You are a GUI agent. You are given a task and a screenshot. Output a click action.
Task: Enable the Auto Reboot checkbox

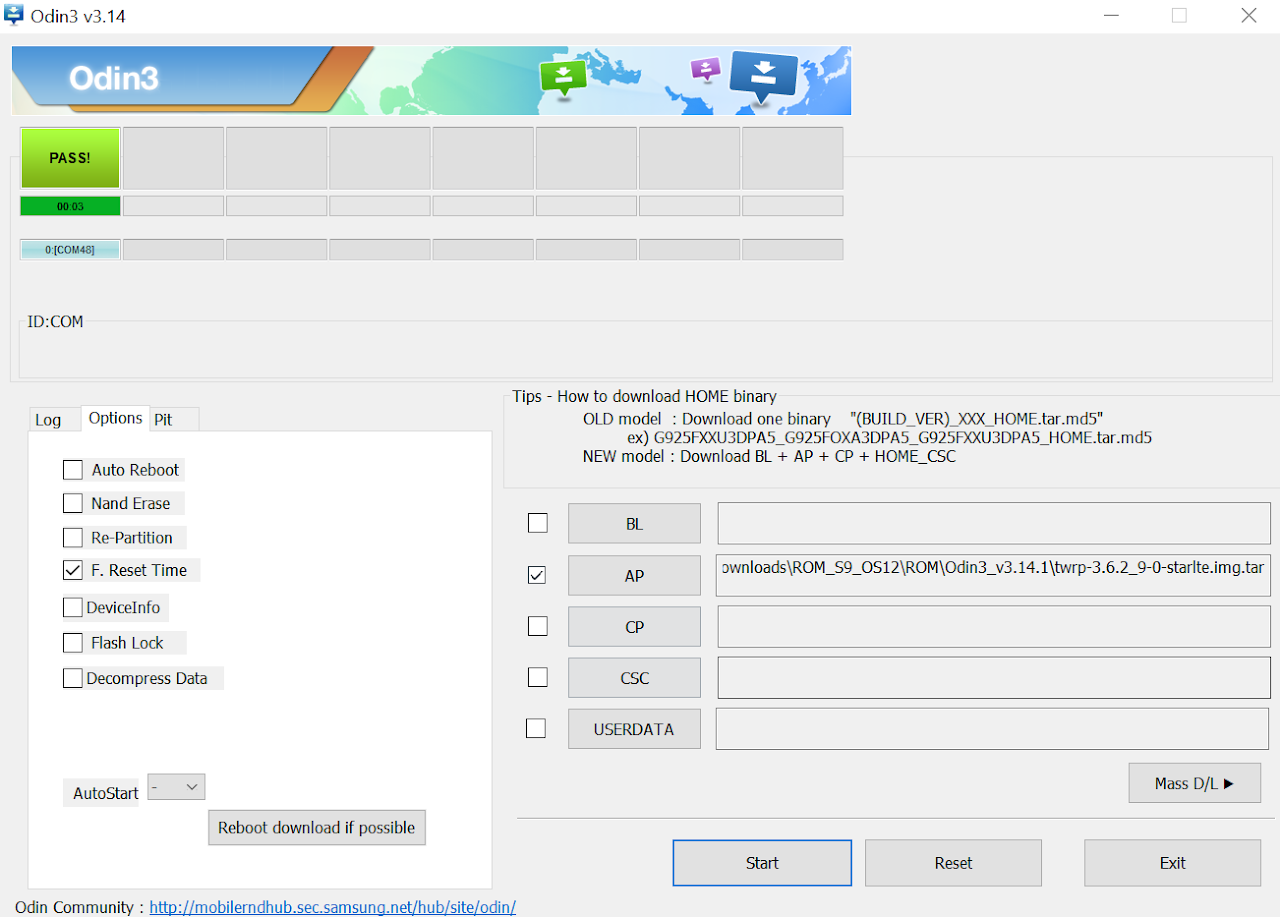tap(73, 470)
